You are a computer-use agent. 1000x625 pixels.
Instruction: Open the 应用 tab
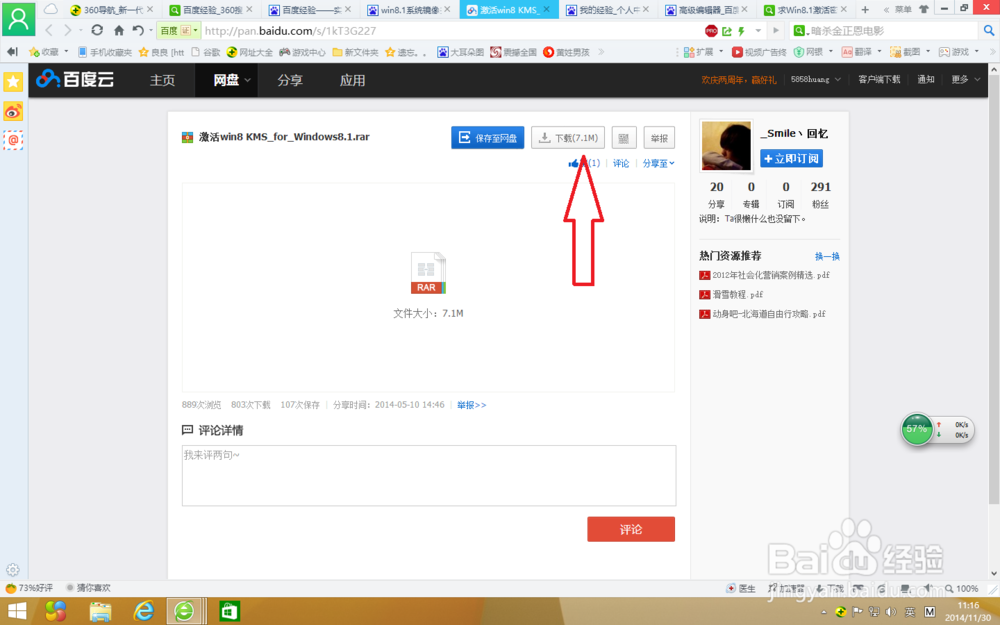[x=352, y=80]
